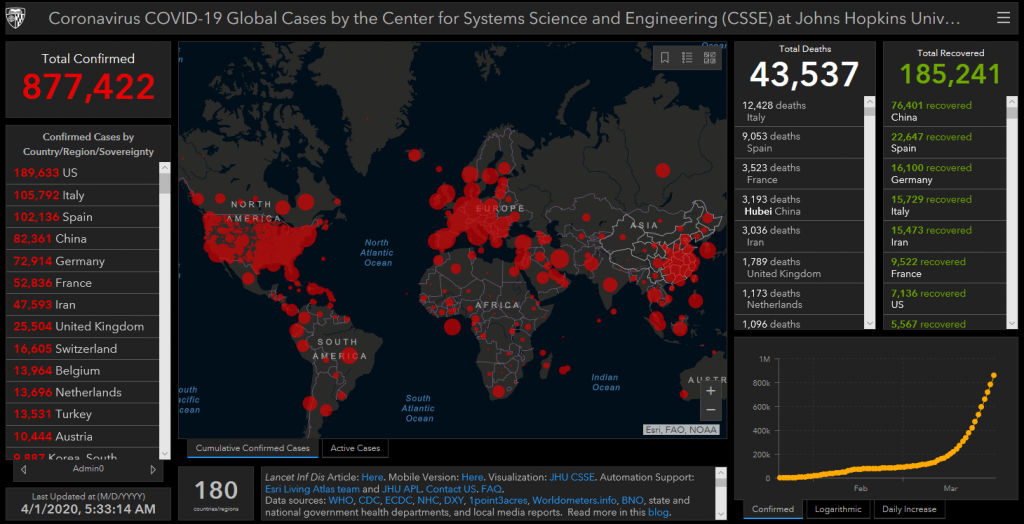The height and width of the screenshot is (524, 1024).
Task: Click the data sources text panel scrollbar
Action: 720,493
